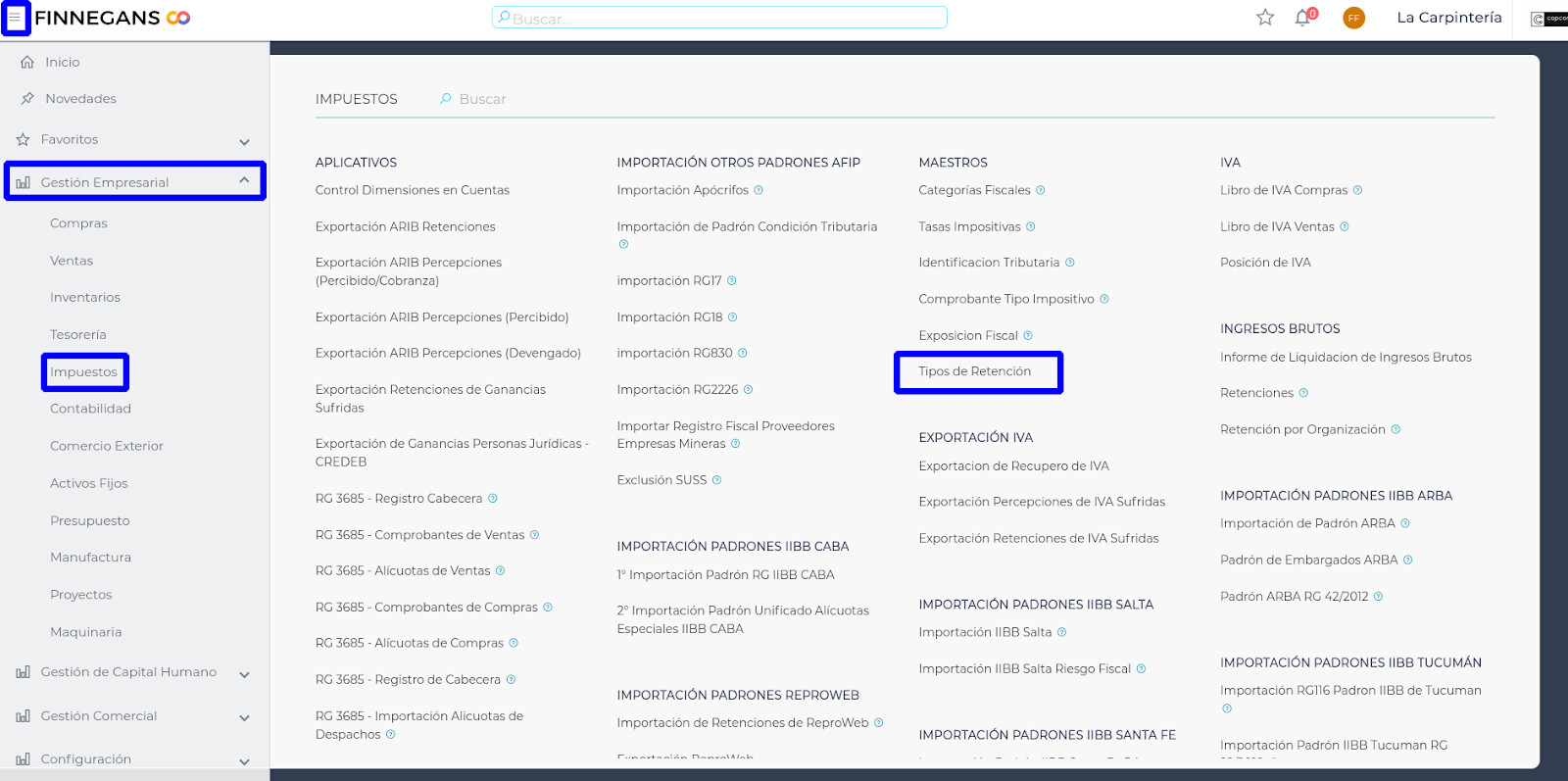Image resolution: width=1568 pixels, height=781 pixels.
Task: Open Posición de IVA link
Action: click(x=1265, y=263)
